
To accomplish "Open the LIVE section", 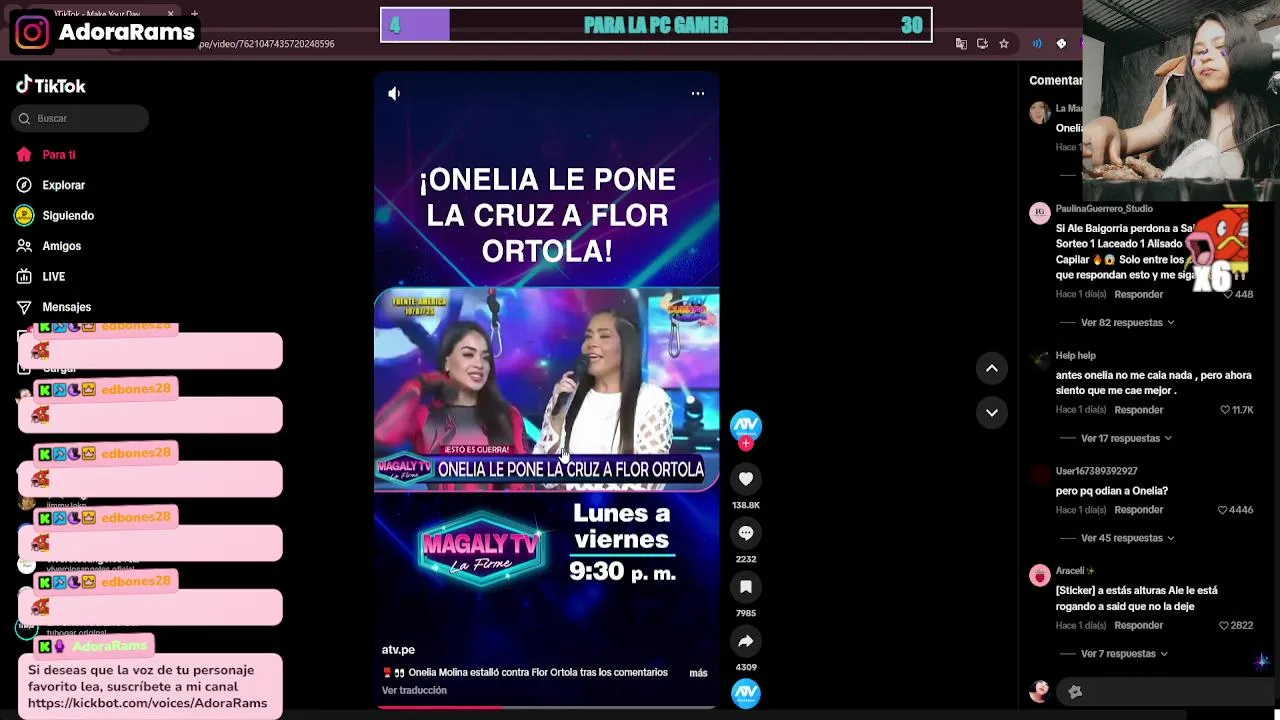I will [x=41, y=277].
